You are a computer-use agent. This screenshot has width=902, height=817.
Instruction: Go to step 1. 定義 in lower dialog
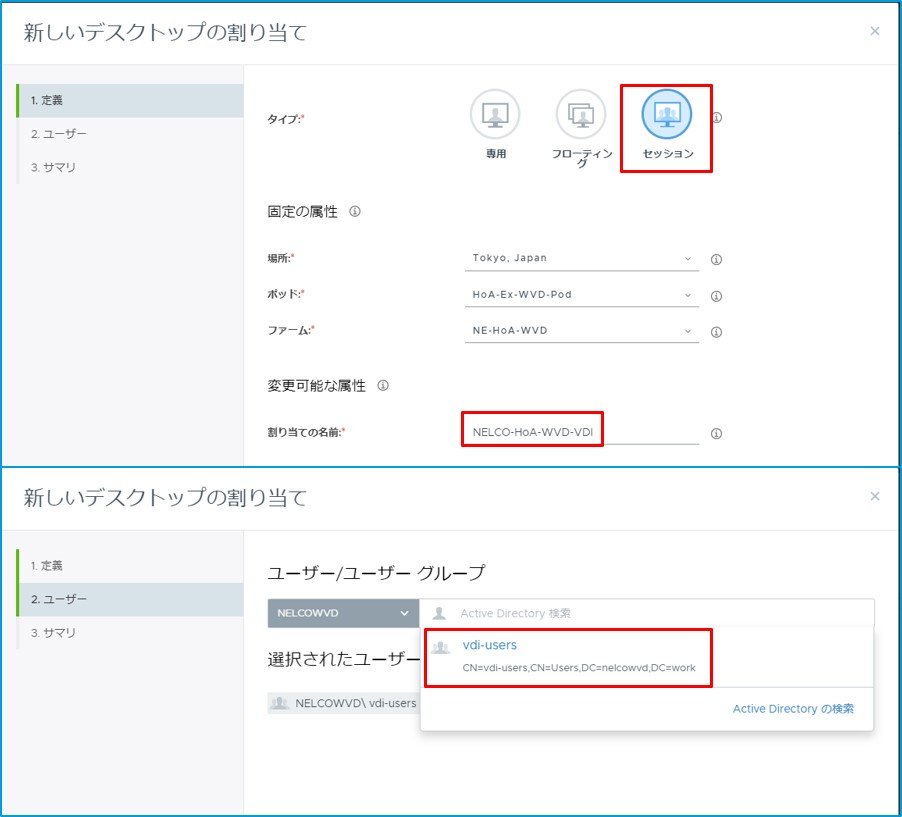[x=131, y=566]
